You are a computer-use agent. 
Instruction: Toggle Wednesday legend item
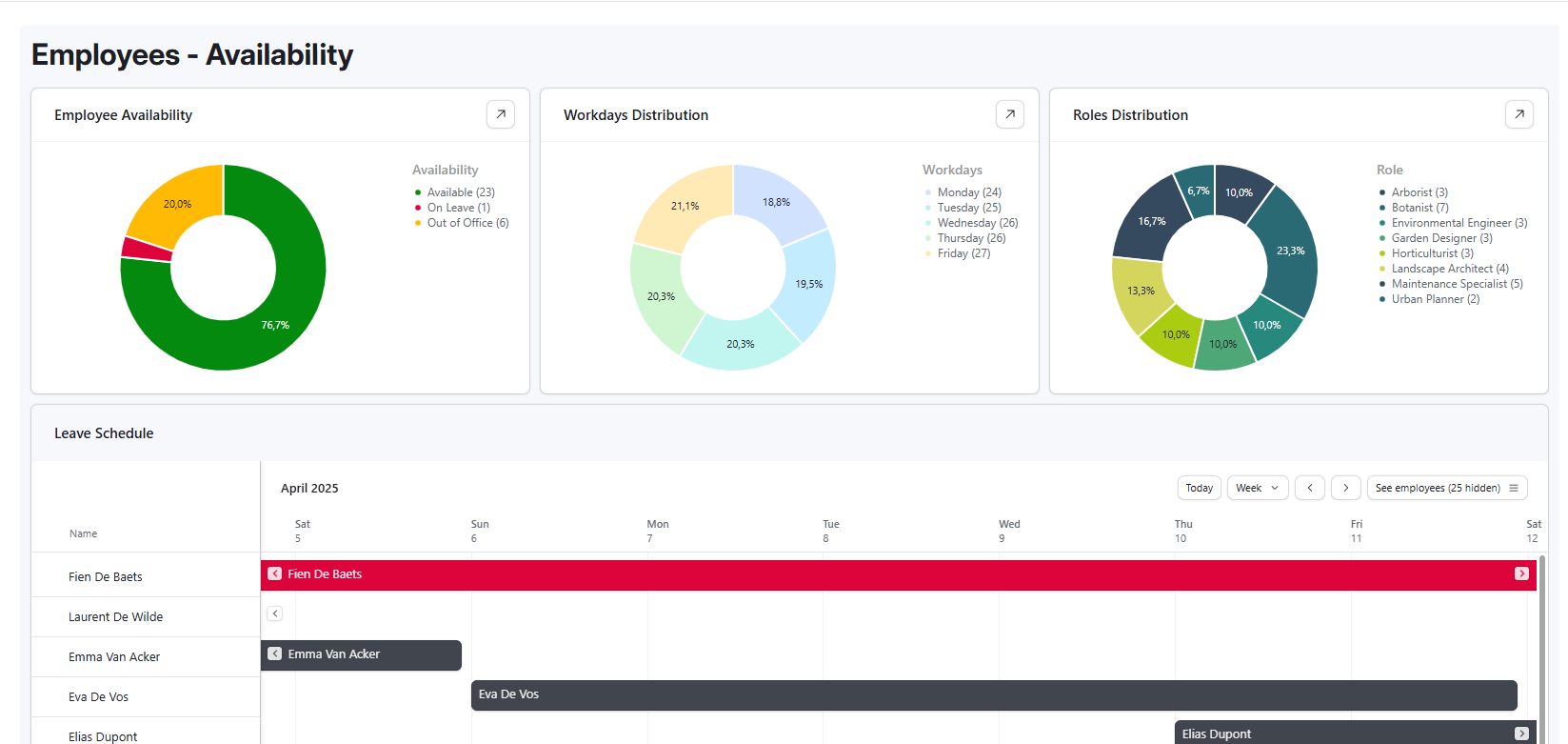[x=972, y=223]
